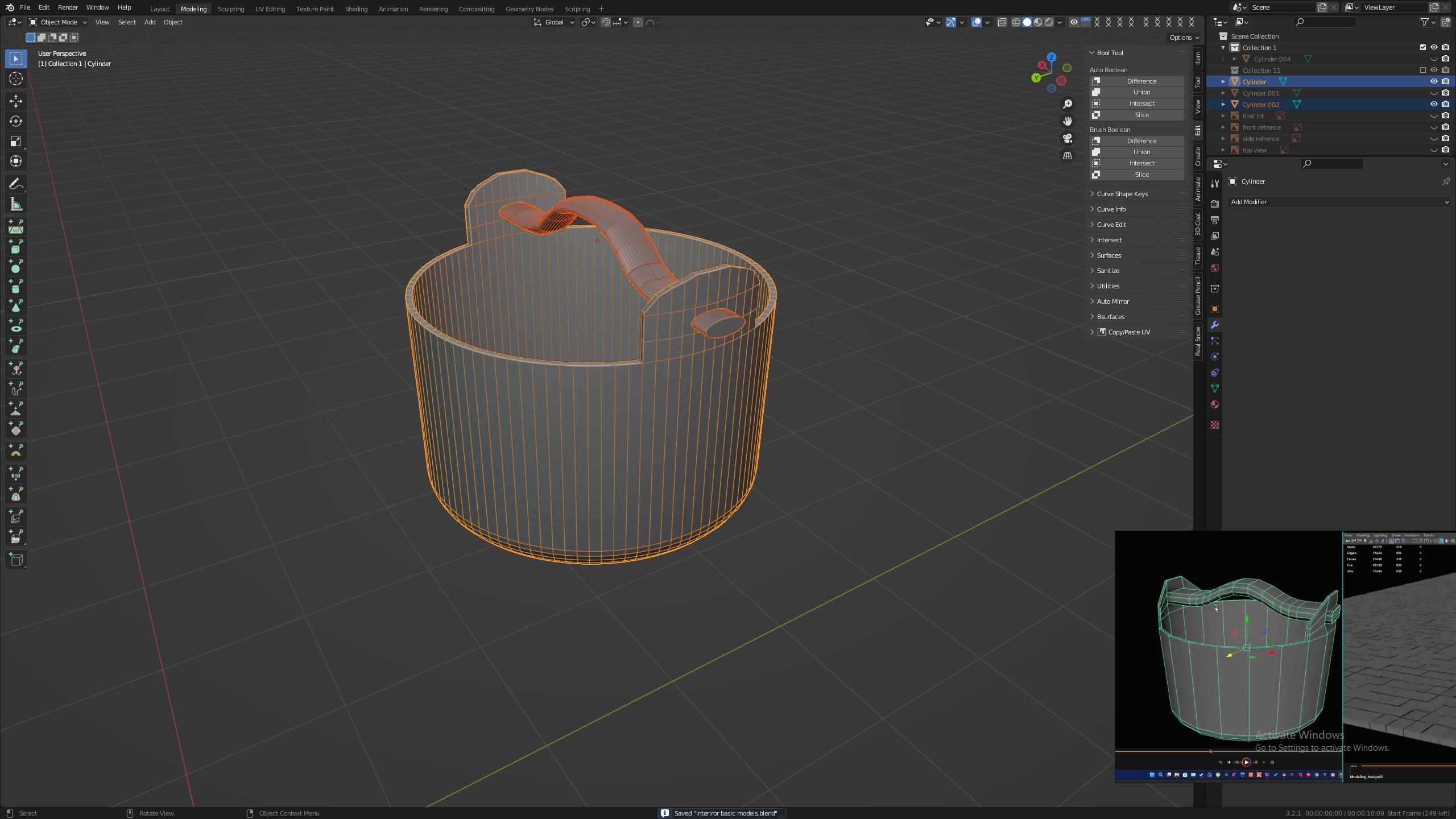1456x819 pixels.
Task: Open World properties tab icon
Action: tap(1215, 268)
